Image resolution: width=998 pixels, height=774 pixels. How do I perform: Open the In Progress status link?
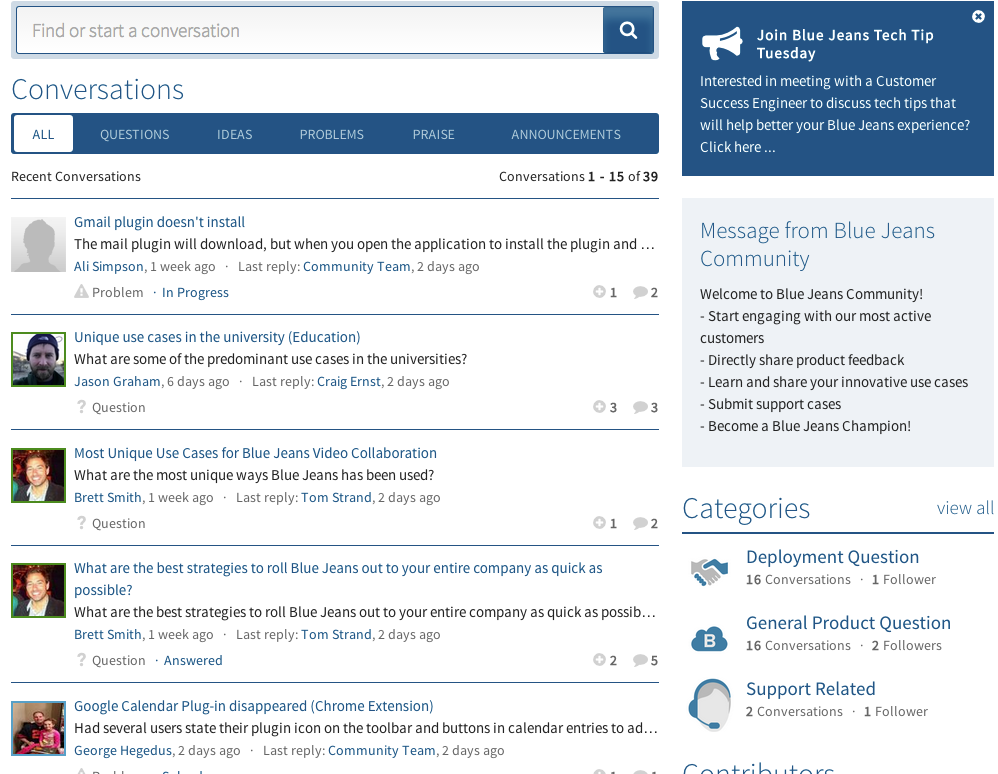(x=195, y=292)
